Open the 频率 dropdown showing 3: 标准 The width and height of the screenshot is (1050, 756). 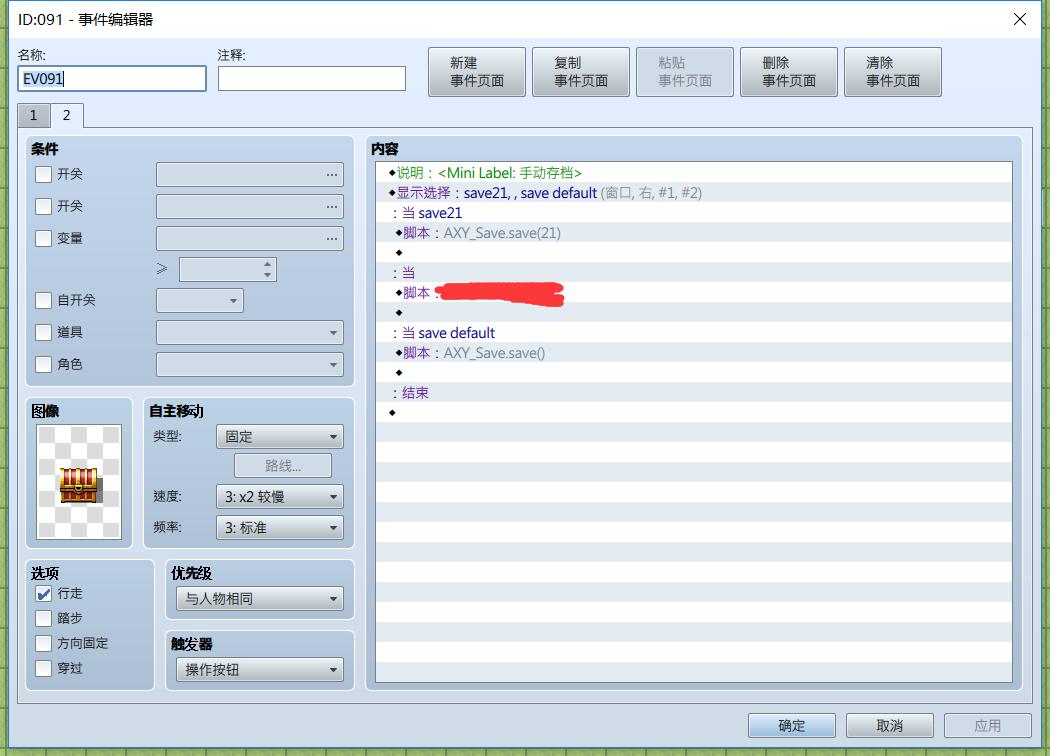280,528
